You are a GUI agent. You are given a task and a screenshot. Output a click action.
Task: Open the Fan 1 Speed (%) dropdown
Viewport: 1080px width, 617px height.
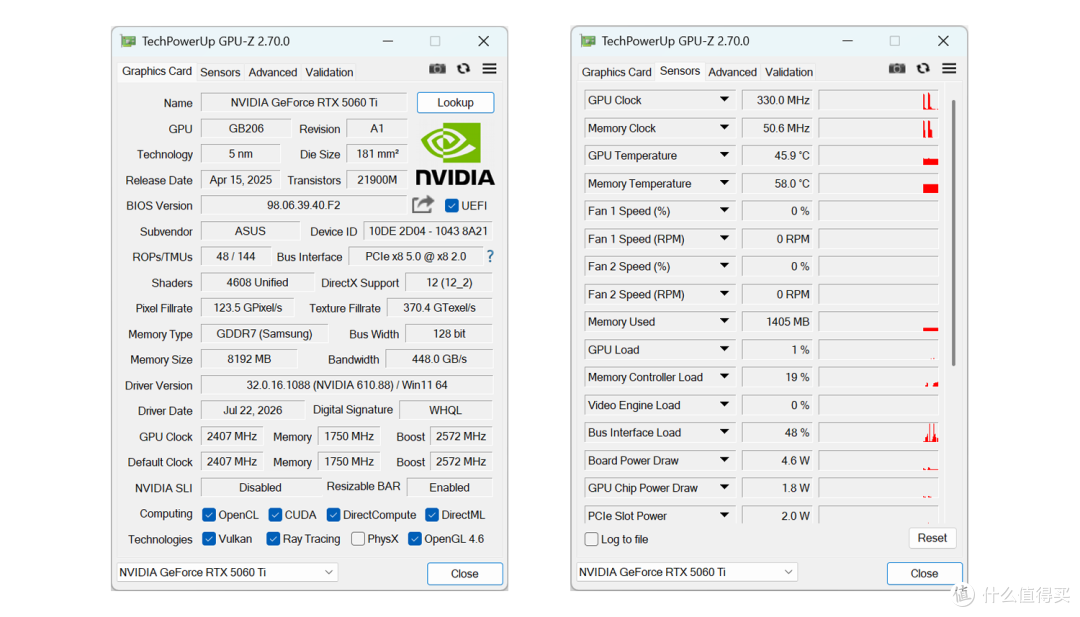[x=724, y=211]
